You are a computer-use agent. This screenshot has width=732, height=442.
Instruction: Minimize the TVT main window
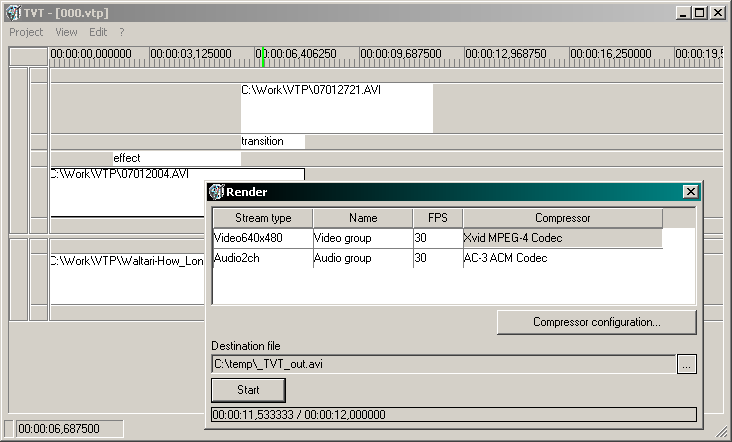(x=683, y=13)
